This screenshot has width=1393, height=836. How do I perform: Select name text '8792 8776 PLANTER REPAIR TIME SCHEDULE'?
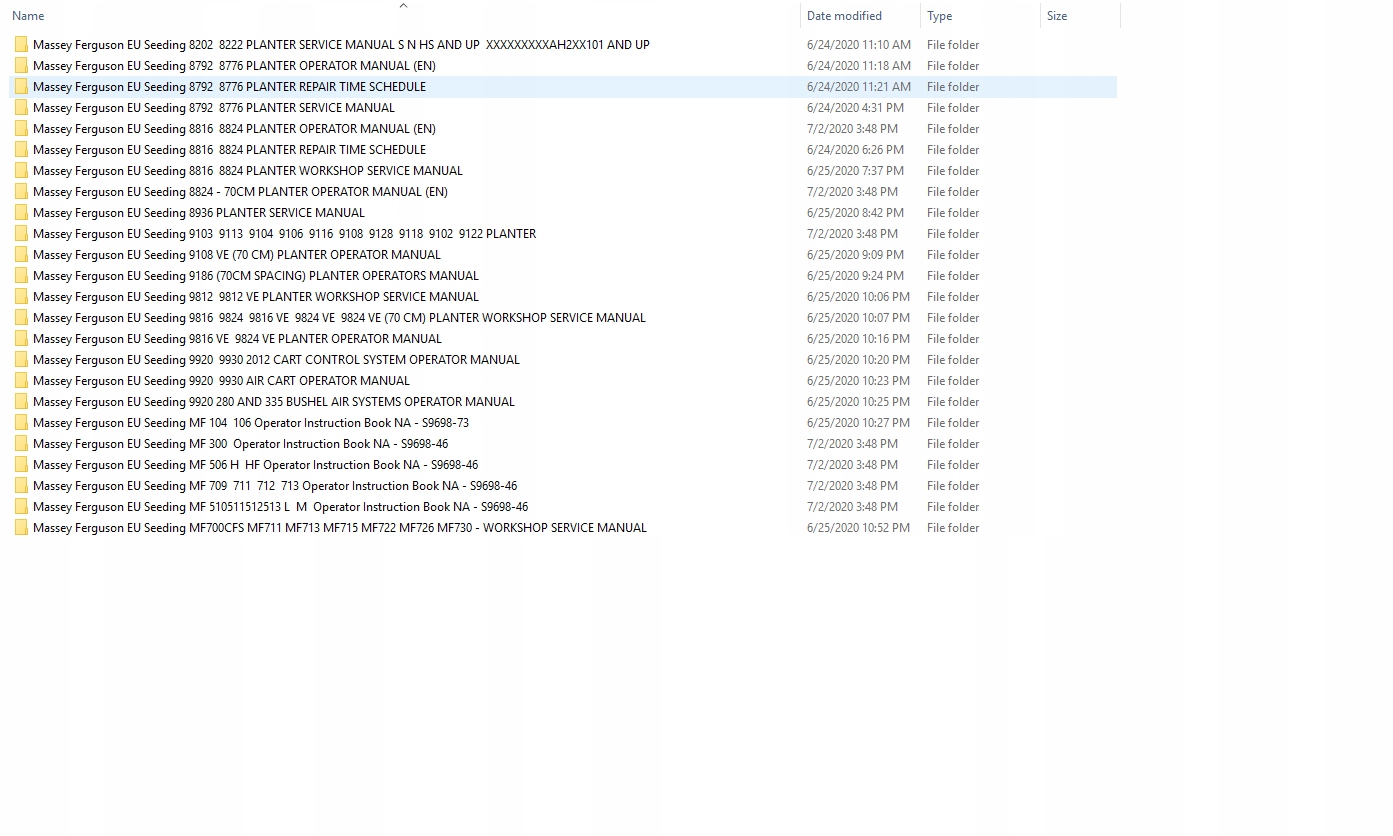tap(307, 87)
